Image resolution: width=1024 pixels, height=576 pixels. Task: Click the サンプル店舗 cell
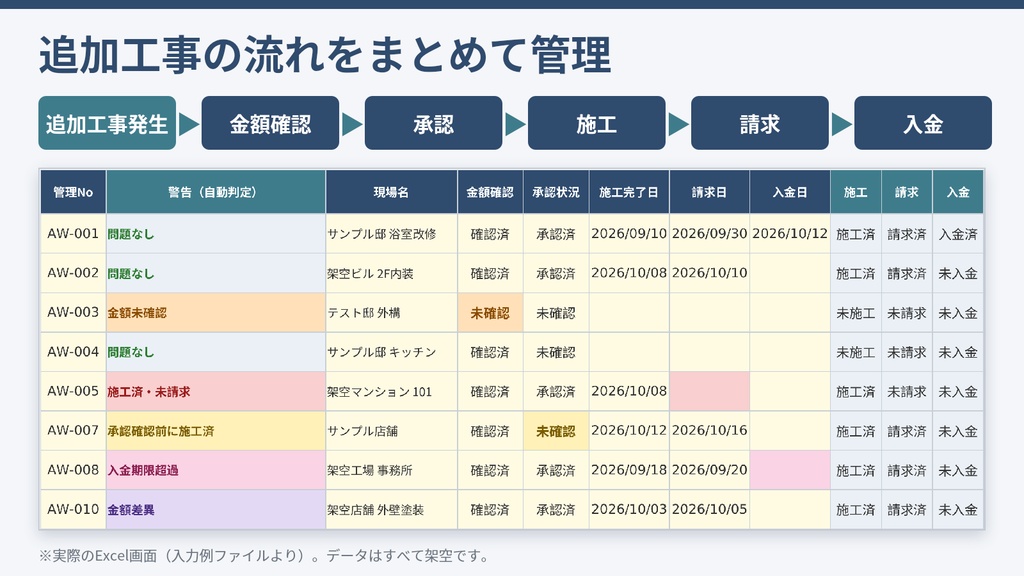(391, 430)
